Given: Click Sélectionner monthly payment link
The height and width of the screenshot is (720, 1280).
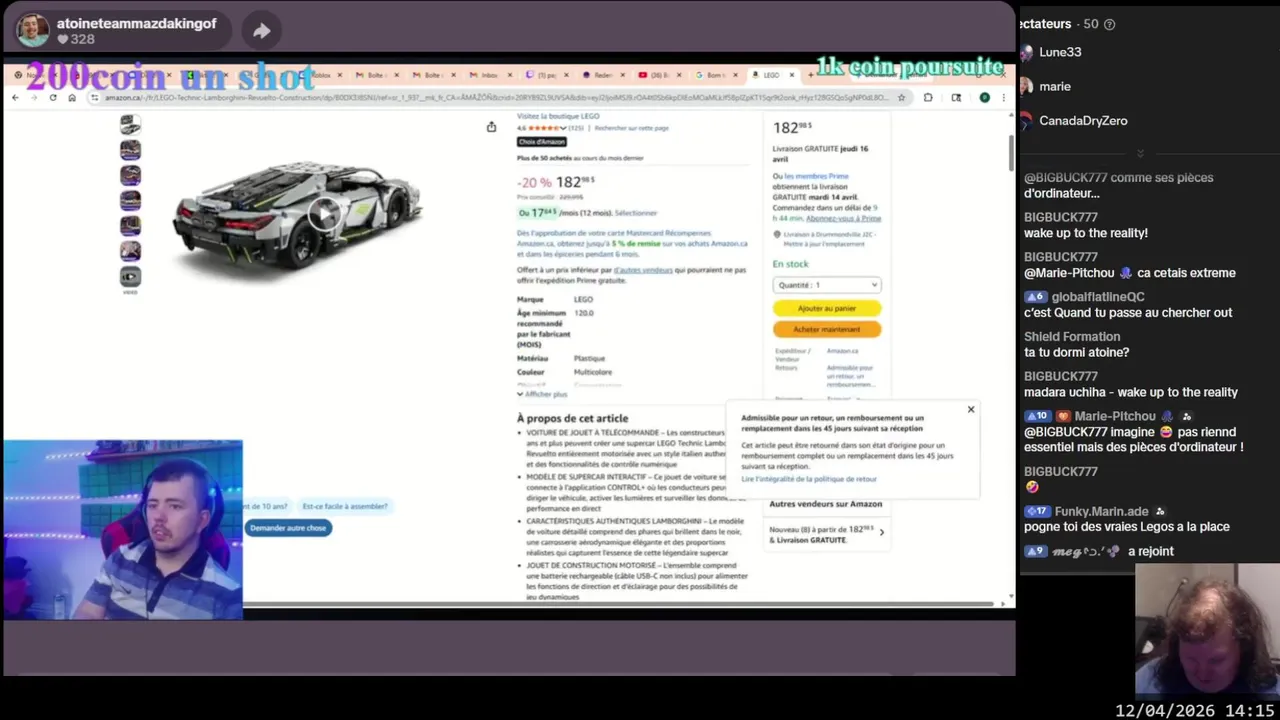Looking at the screenshot, I should 636,213.
